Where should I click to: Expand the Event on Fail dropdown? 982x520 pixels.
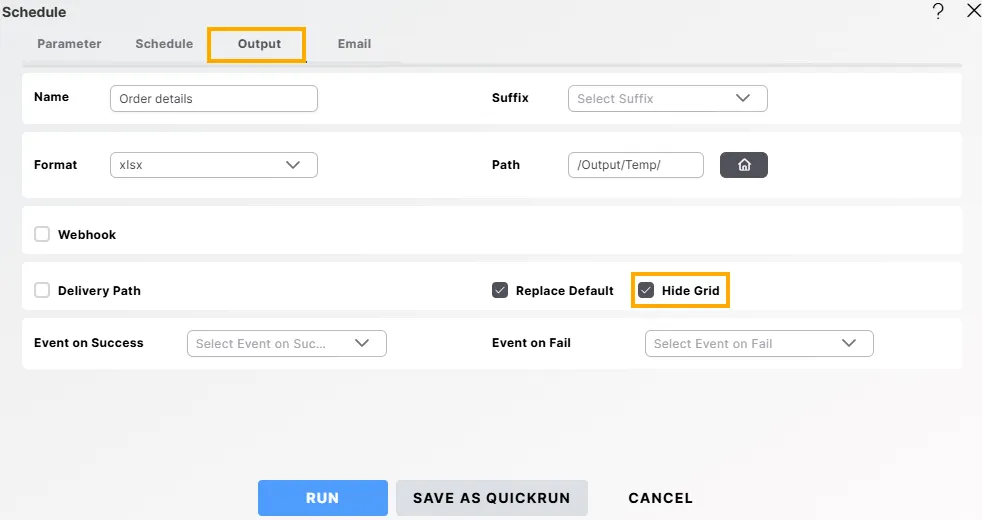[759, 343]
